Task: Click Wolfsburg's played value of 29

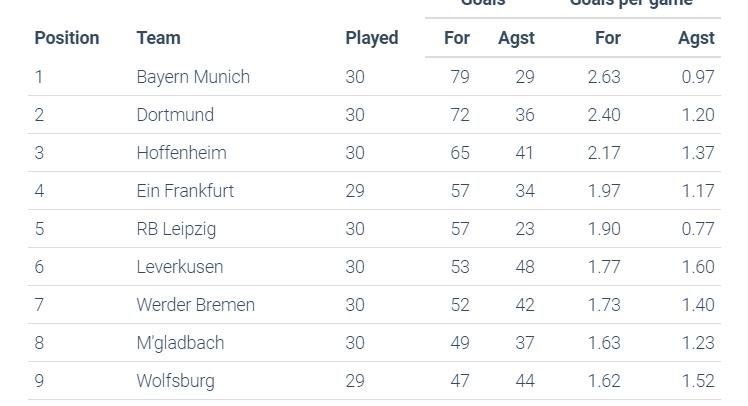Action: [355, 381]
